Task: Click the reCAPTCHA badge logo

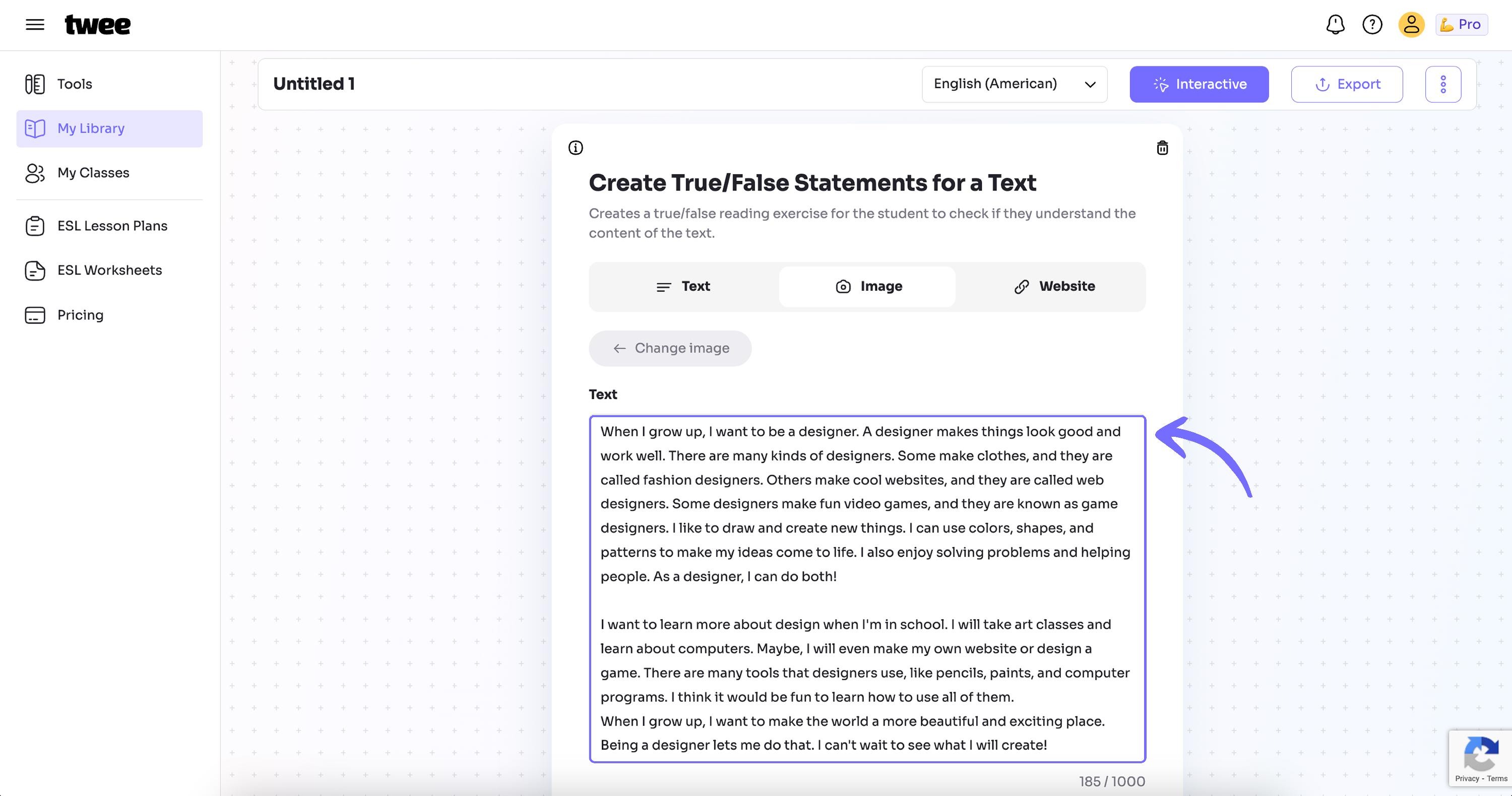Action: click(1481, 753)
